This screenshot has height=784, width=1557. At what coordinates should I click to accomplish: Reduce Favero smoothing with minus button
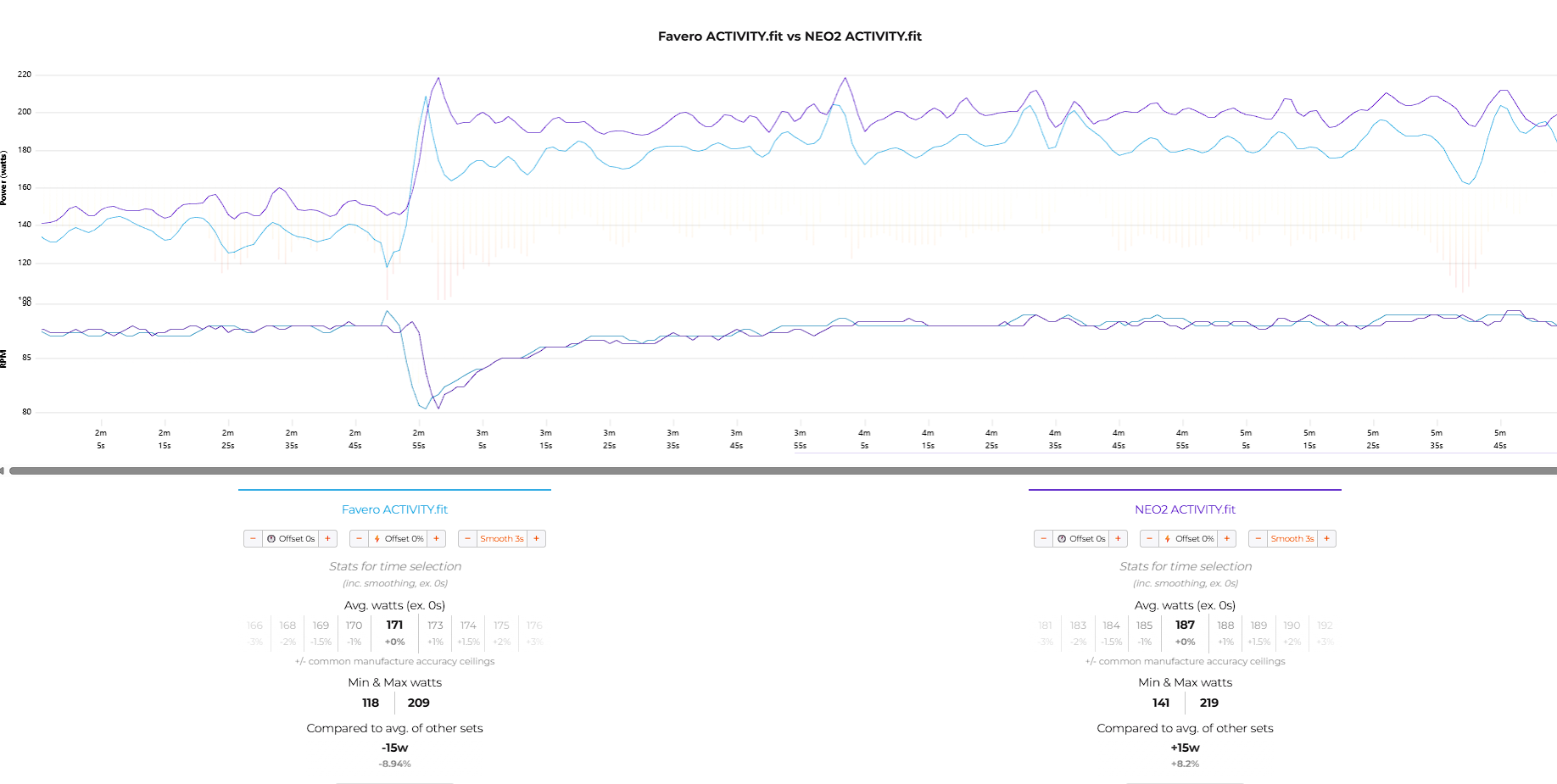(467, 539)
